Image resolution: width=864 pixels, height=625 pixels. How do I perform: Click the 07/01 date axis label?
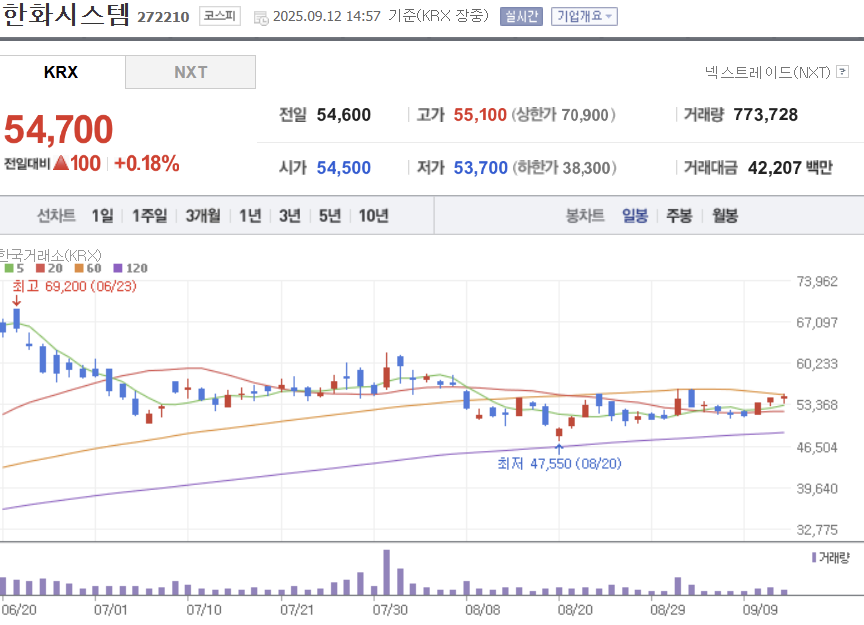pyautogui.click(x=110, y=610)
